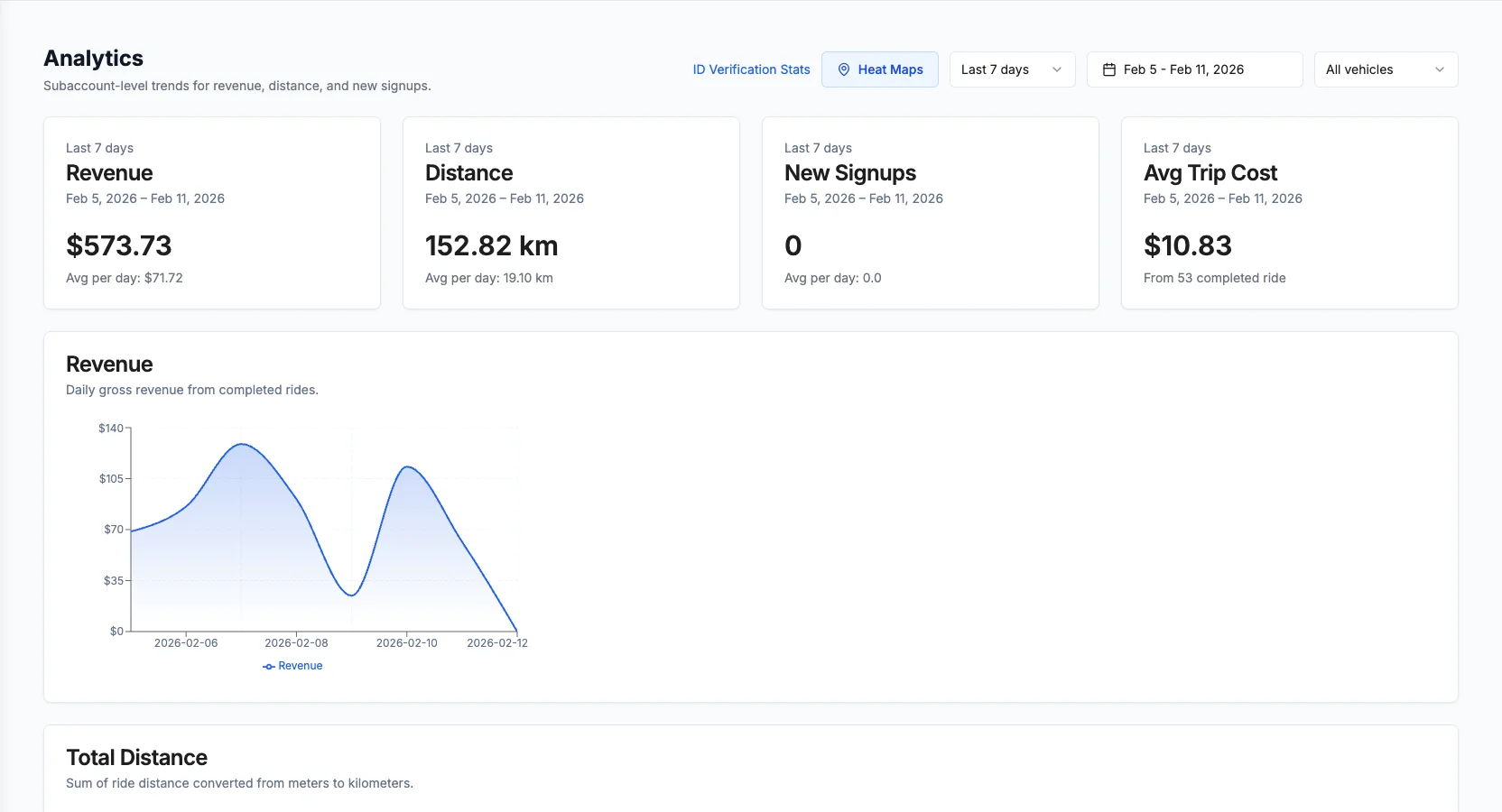Click the Analytics page heading
Screen dimensions: 1502x812
click(94, 59)
